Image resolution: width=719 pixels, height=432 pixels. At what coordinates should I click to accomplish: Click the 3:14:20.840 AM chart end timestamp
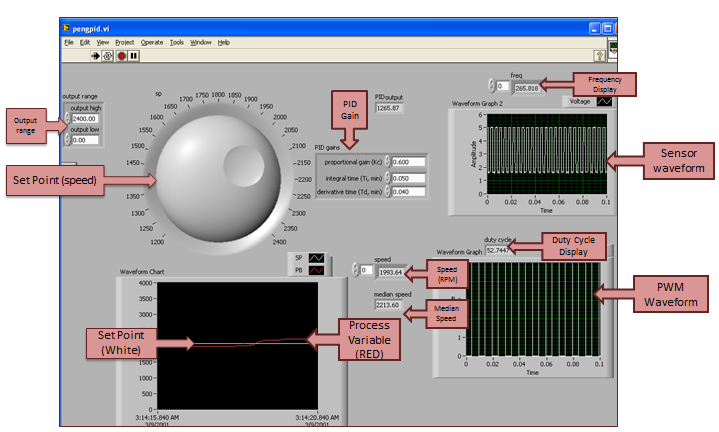(x=317, y=418)
